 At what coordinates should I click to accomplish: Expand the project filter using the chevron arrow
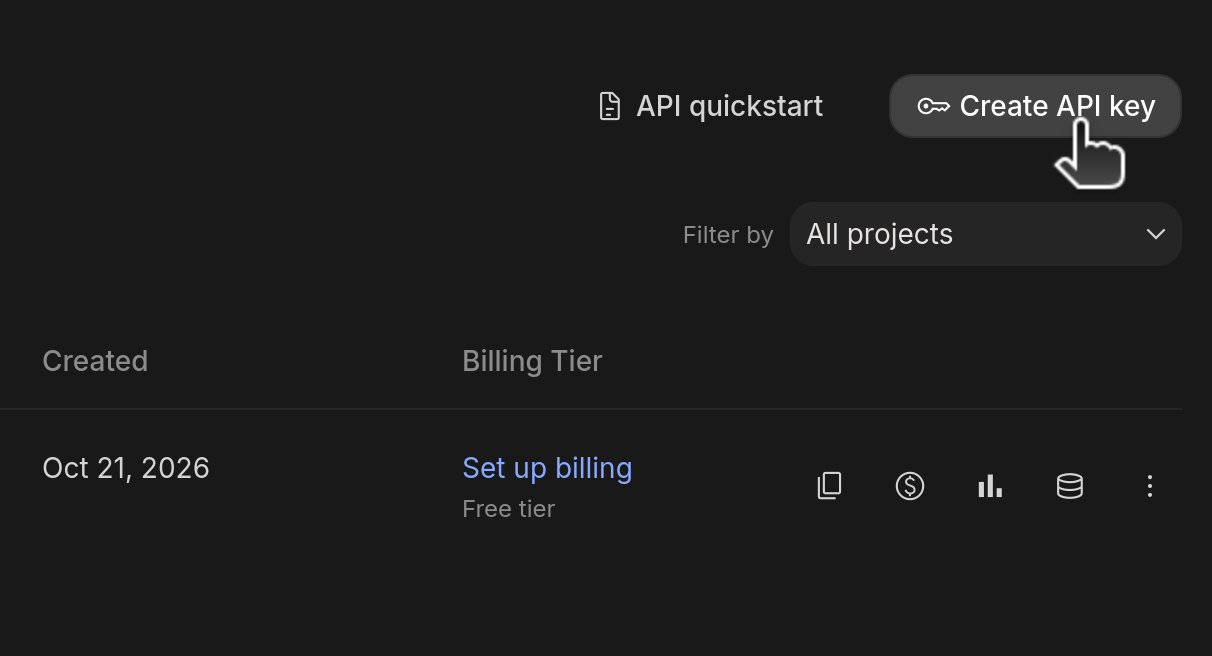pos(1155,234)
